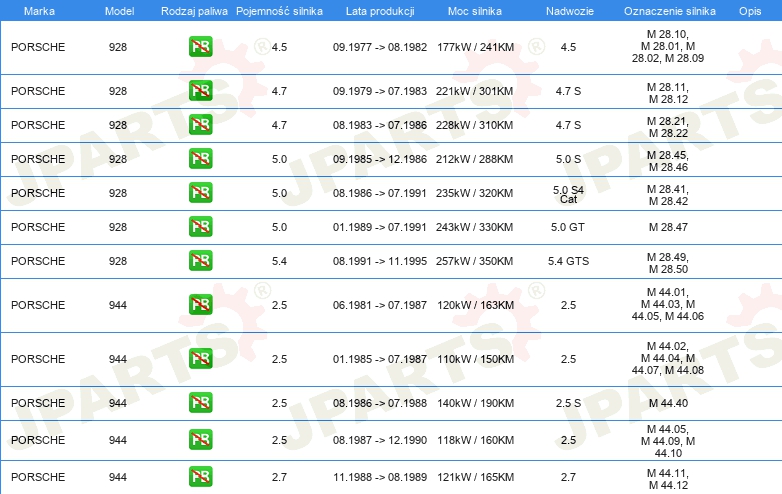Click the power value 121kW / 165KM
Screen dimensions: 782x494
[x=475, y=477]
